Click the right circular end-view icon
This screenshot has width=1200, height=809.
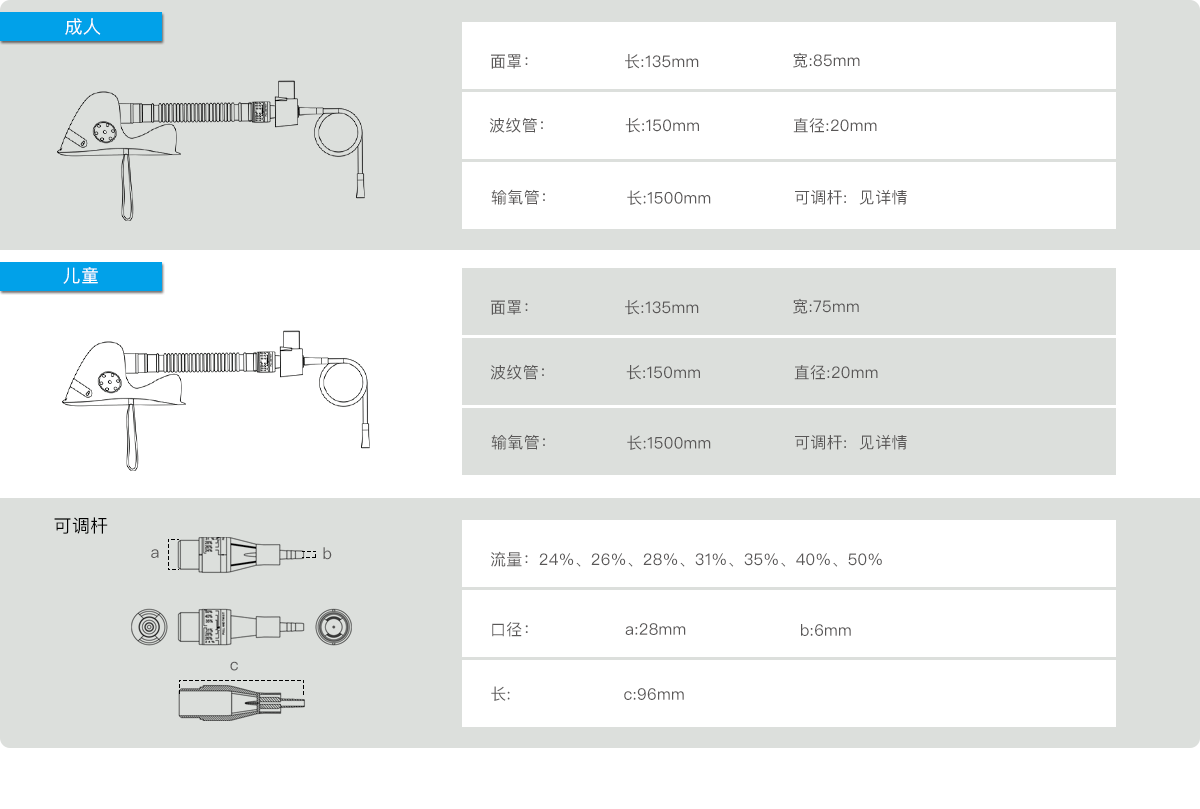tap(334, 627)
